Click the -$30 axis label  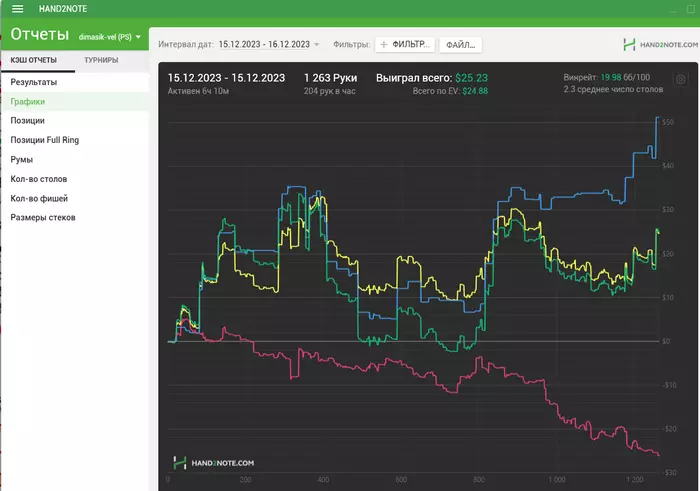pos(668,472)
